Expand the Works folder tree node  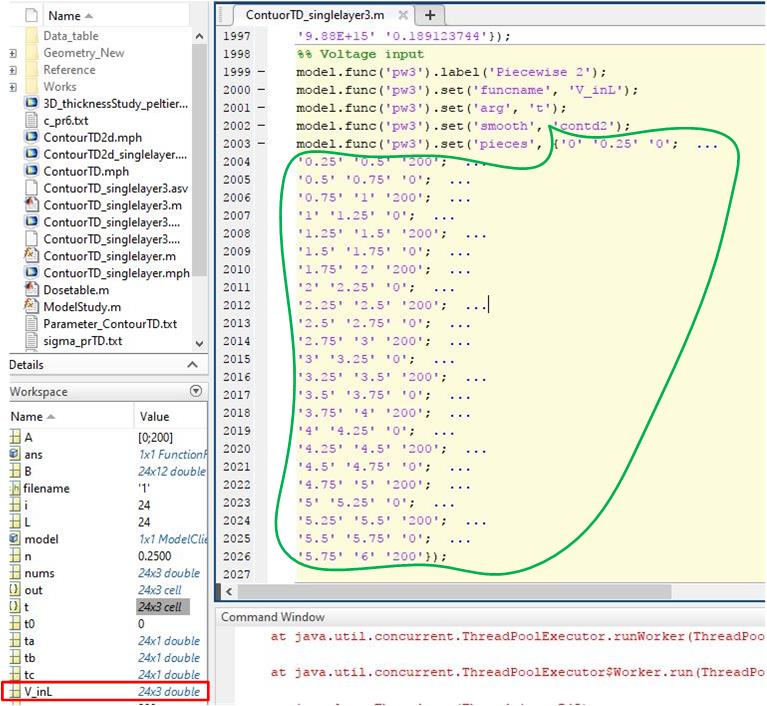tap(12, 87)
